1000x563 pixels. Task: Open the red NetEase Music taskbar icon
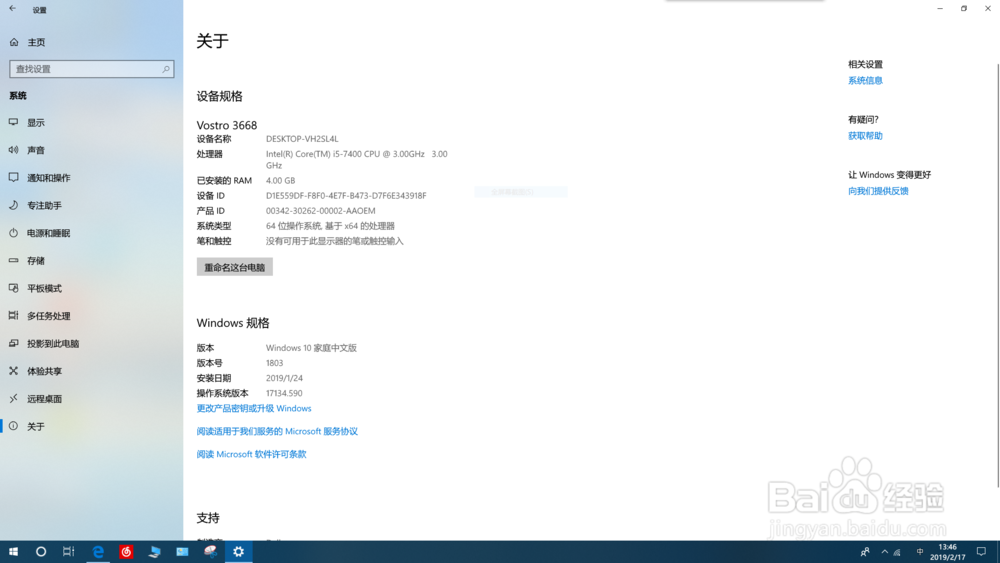point(126,552)
